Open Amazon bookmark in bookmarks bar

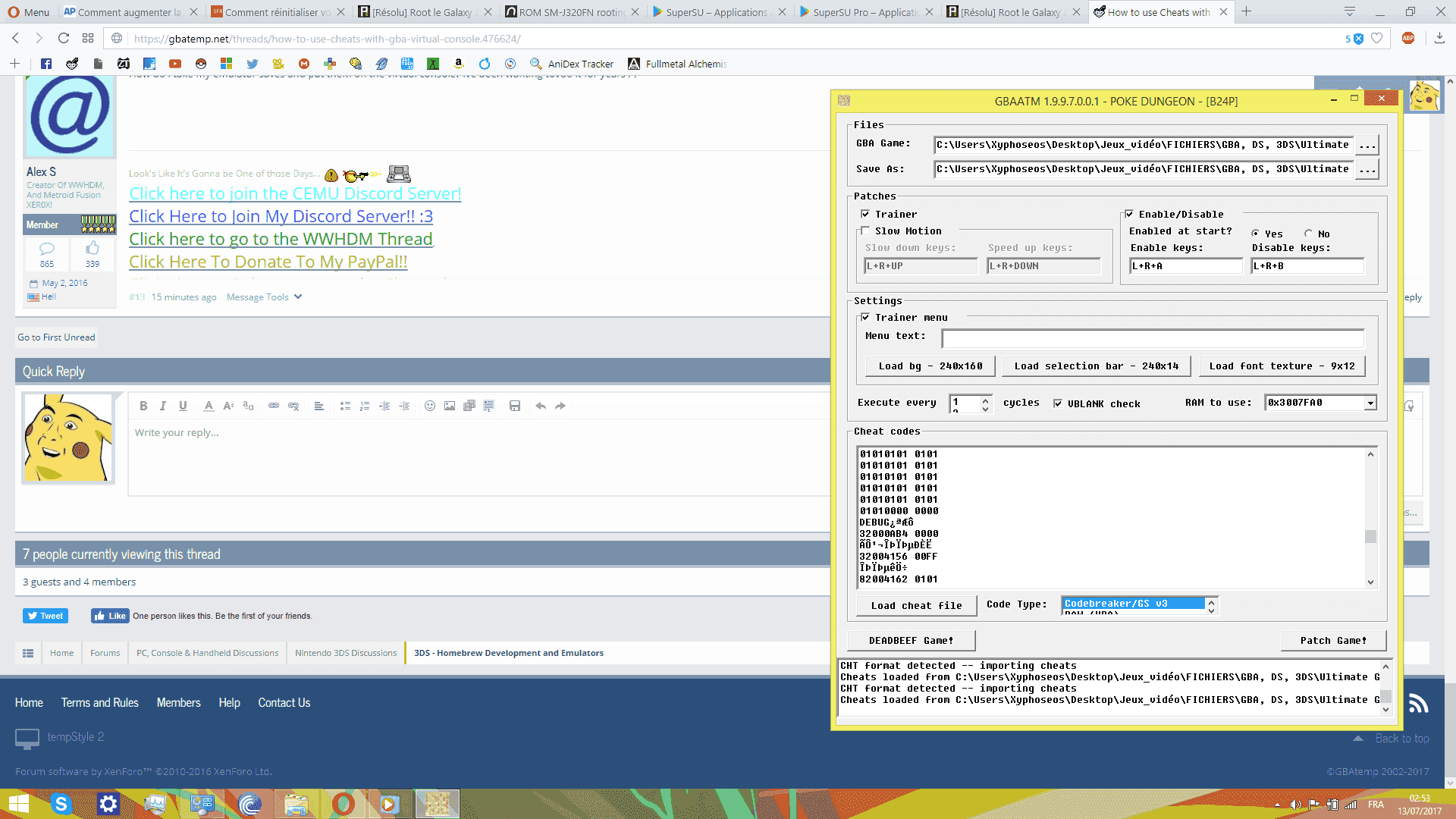coord(459,64)
